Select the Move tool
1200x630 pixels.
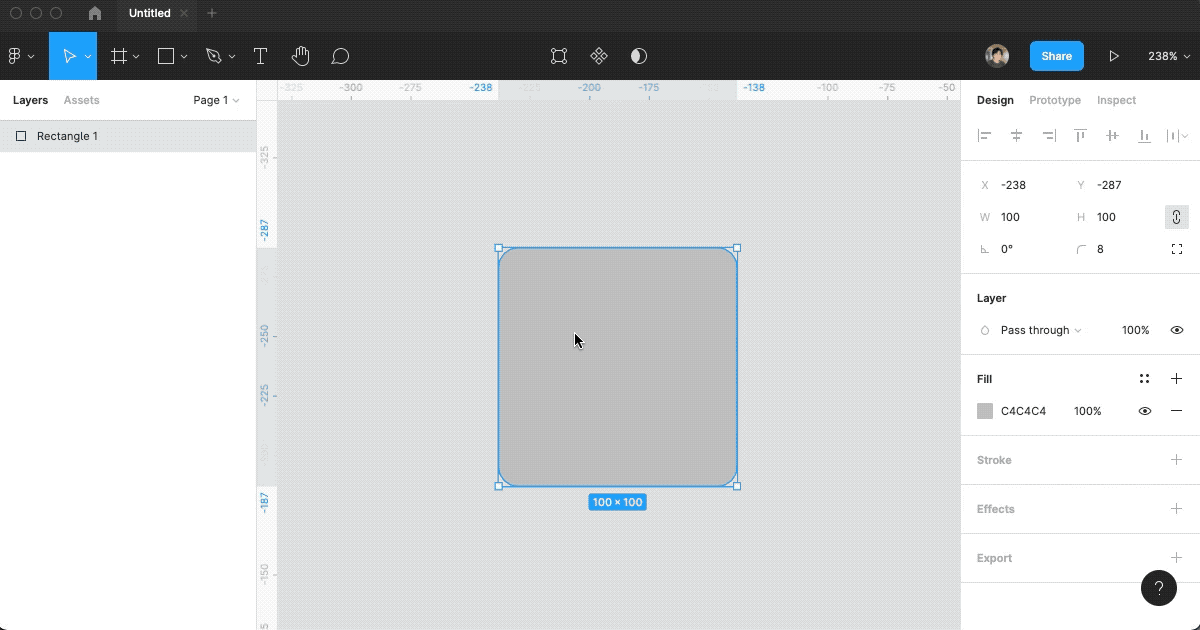pos(66,56)
